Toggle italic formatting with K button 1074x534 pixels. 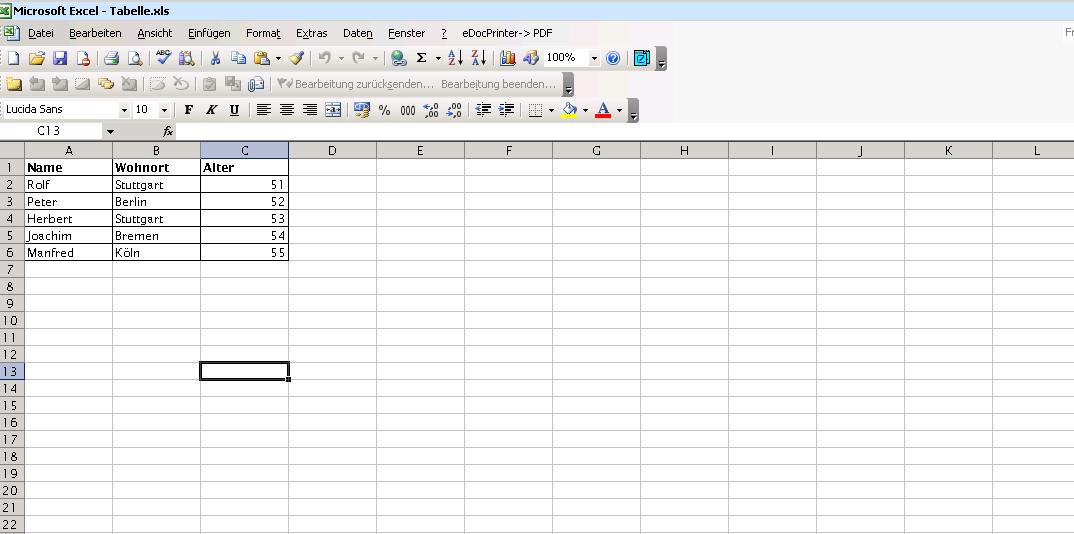coord(211,110)
